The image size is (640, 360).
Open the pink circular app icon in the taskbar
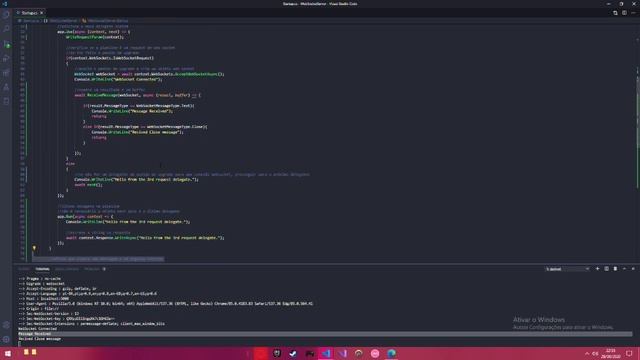point(375,353)
